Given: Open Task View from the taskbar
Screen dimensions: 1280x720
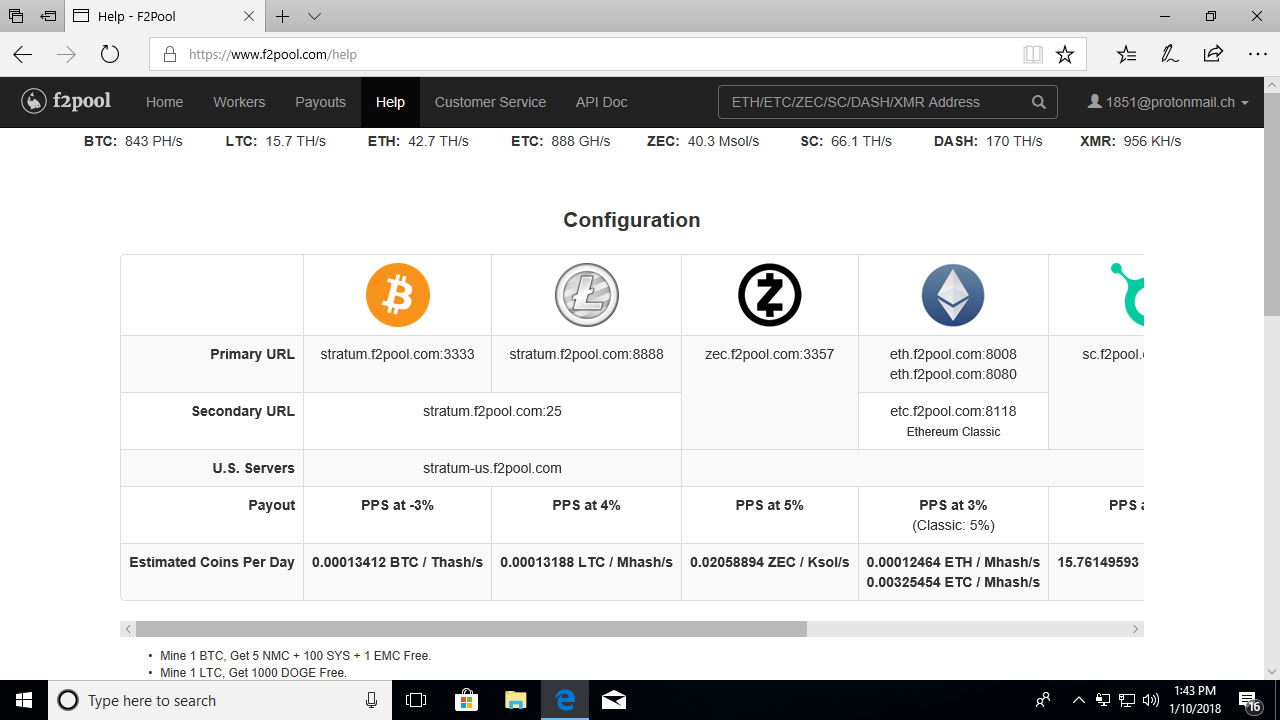Looking at the screenshot, I should tap(416, 700).
